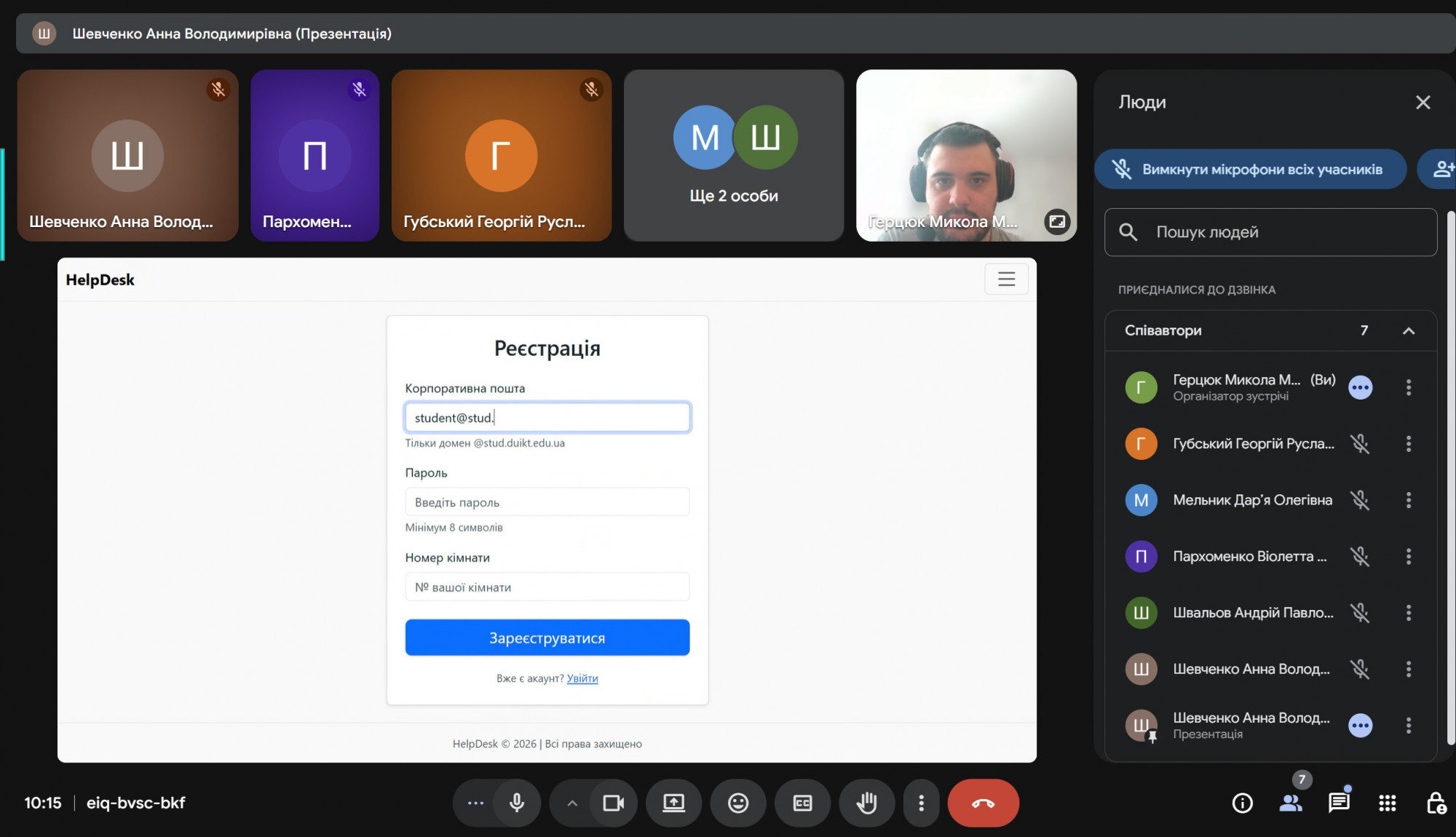Leave the call with red button

[983, 803]
